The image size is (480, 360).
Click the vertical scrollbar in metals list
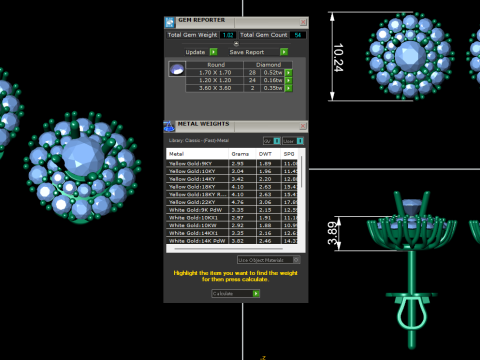pos(301,172)
